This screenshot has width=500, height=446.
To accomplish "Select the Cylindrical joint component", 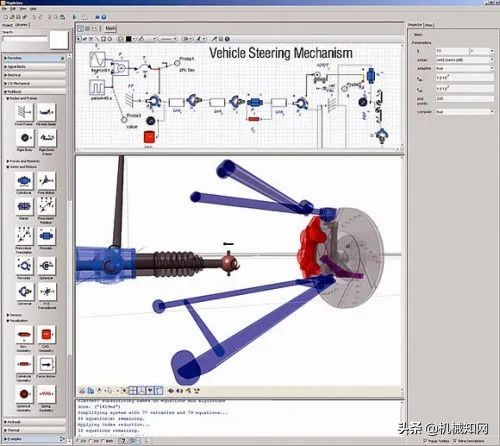I will point(24,181).
